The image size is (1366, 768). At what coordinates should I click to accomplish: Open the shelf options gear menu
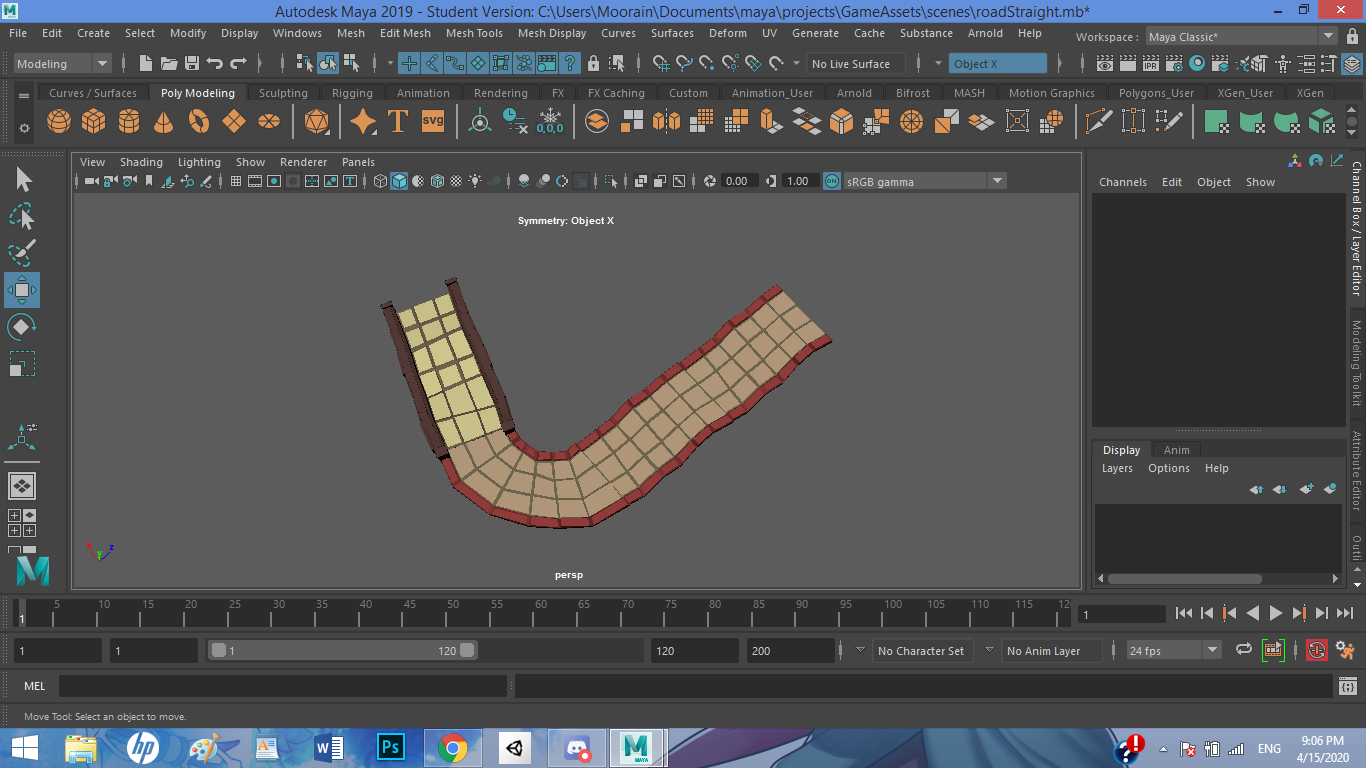click(x=24, y=129)
